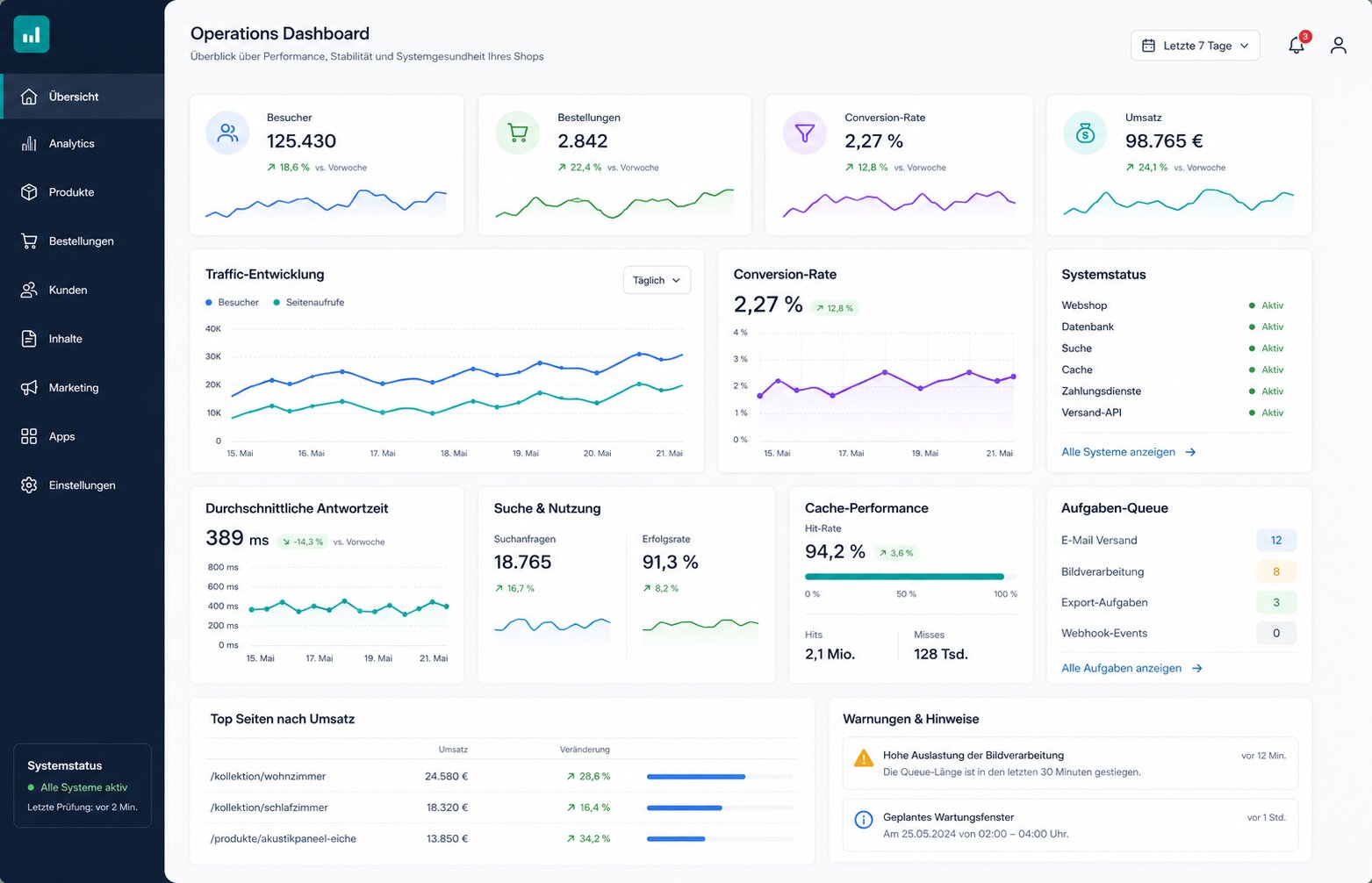Click the teal bar-chart app logo
Screen dimensions: 1372x883
pyautogui.click(x=32, y=34)
